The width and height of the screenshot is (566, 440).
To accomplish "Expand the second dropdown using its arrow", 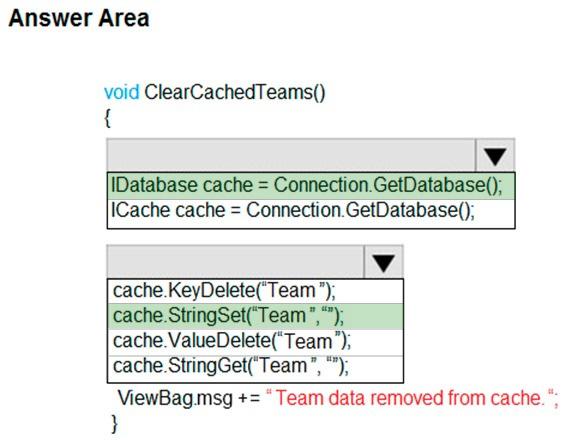I will tap(383, 262).
